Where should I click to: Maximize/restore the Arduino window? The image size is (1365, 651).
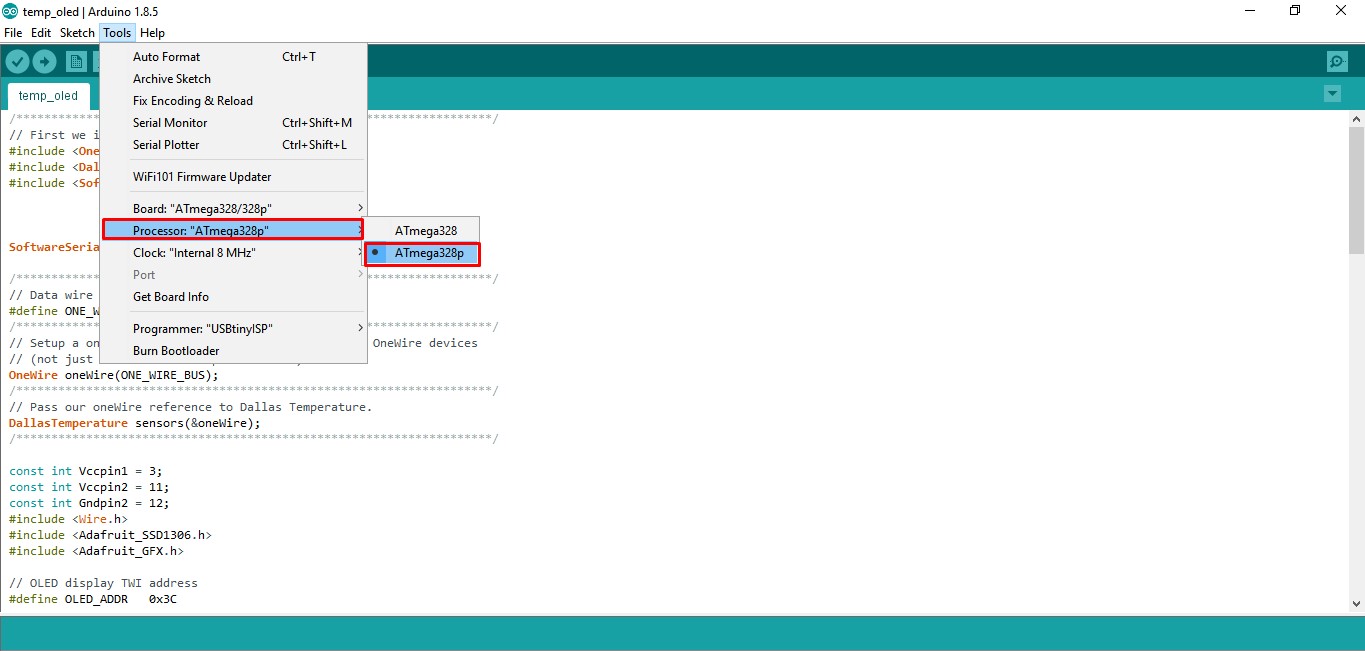[1295, 11]
